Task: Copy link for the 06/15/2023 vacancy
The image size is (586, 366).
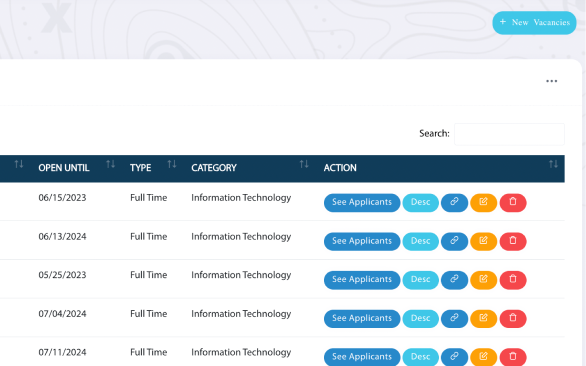Action: point(454,203)
